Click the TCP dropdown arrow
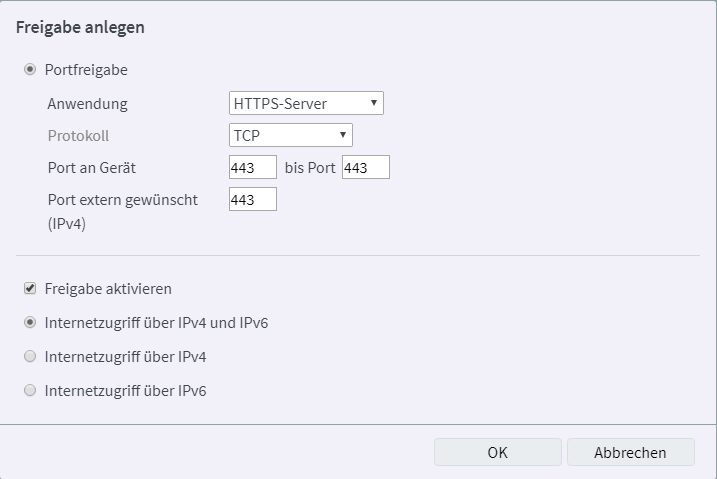Screen dimensions: 717x479 click(342, 135)
